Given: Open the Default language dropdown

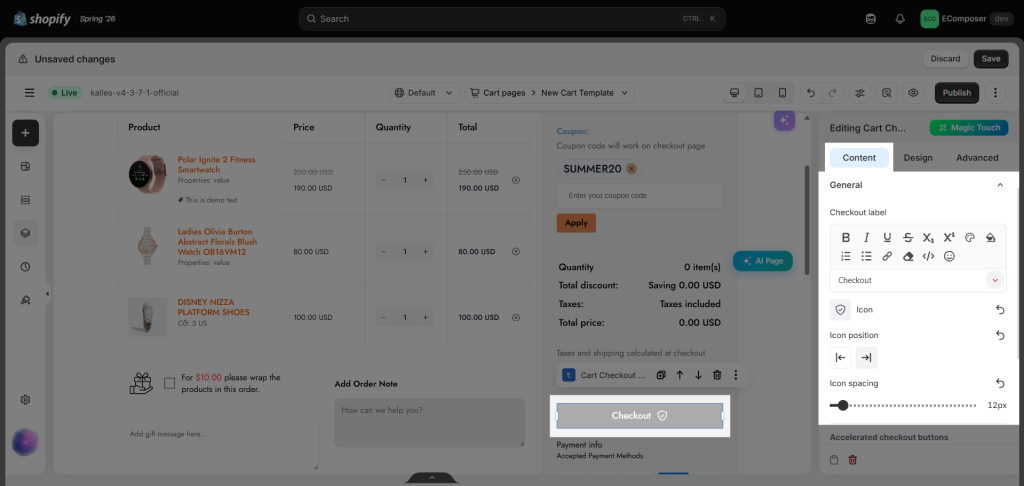Looking at the screenshot, I should pos(424,93).
